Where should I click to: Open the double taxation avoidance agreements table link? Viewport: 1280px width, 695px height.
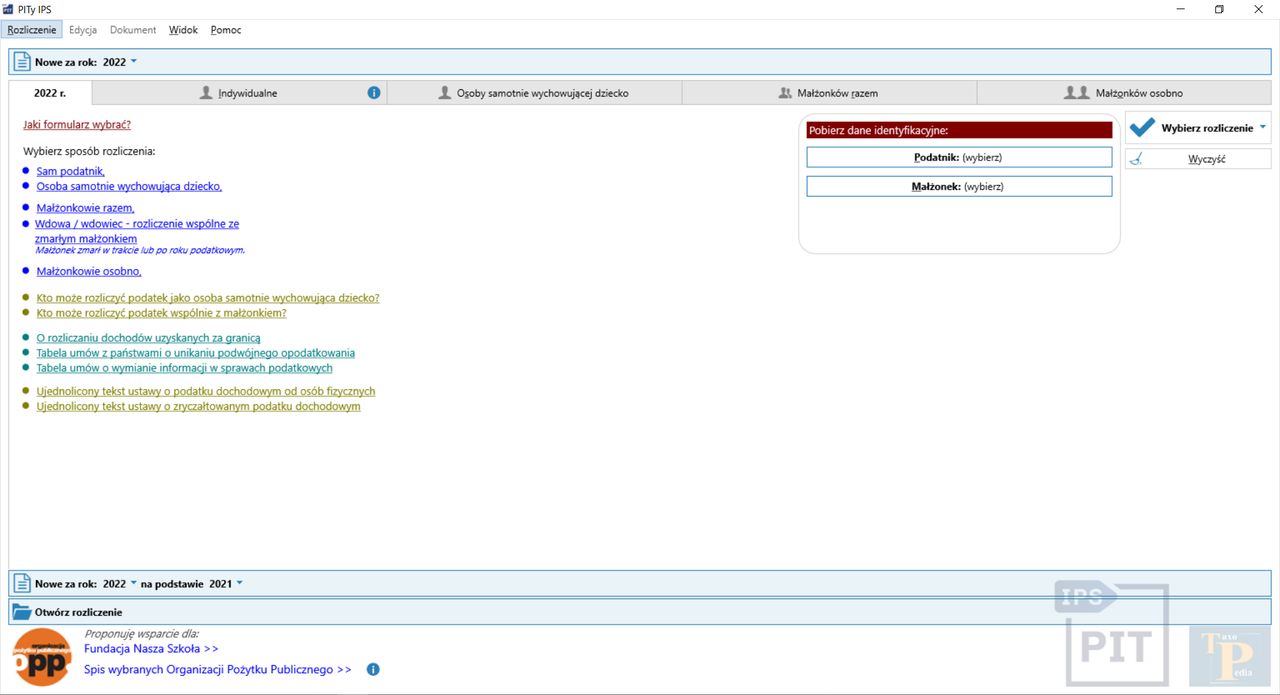click(195, 353)
